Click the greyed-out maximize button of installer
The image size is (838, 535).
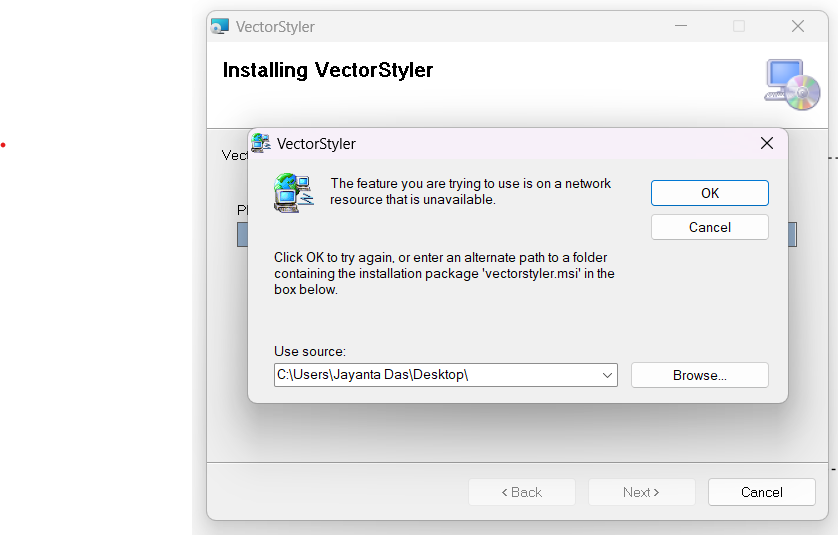pyautogui.click(x=739, y=27)
